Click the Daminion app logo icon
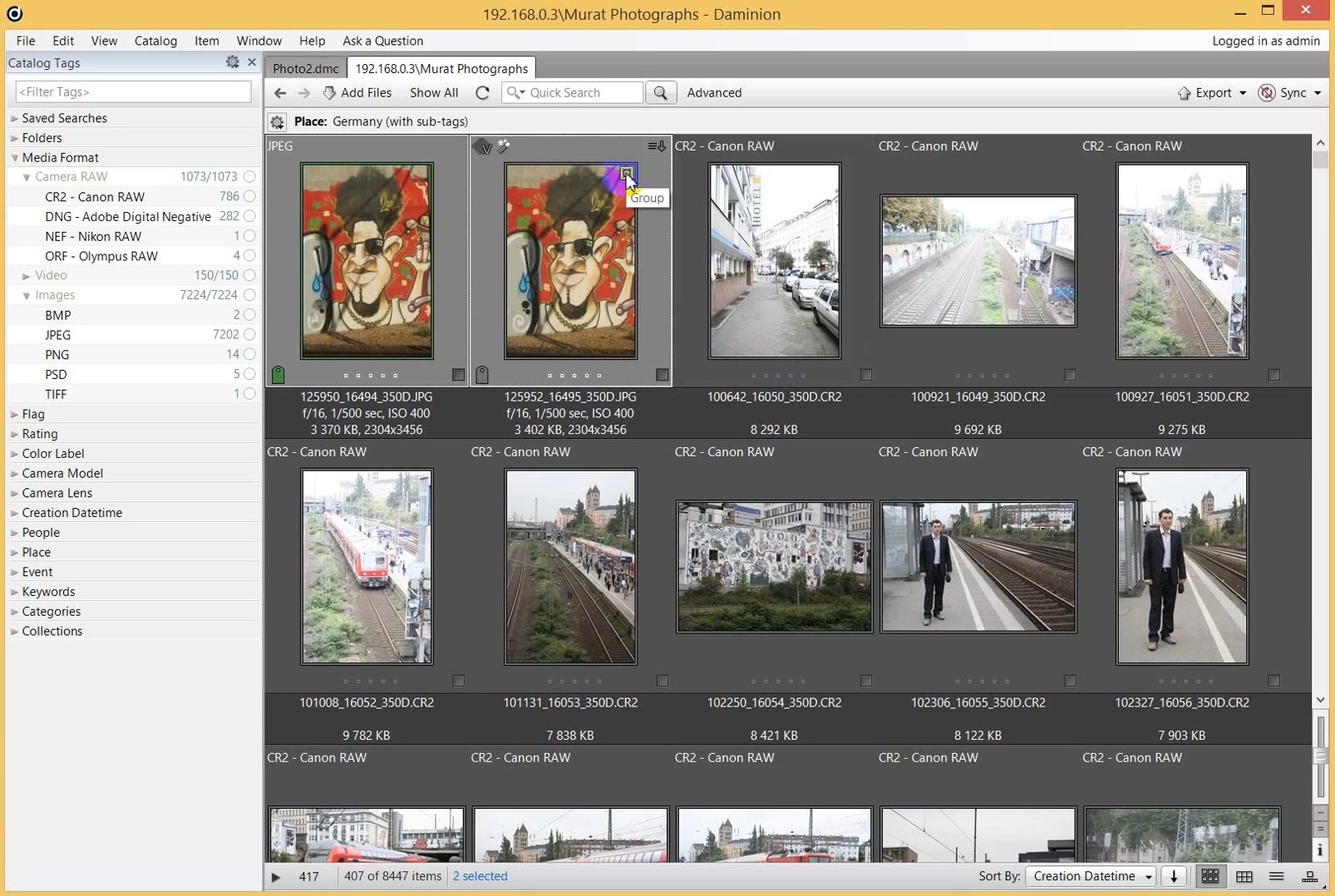 (x=14, y=13)
